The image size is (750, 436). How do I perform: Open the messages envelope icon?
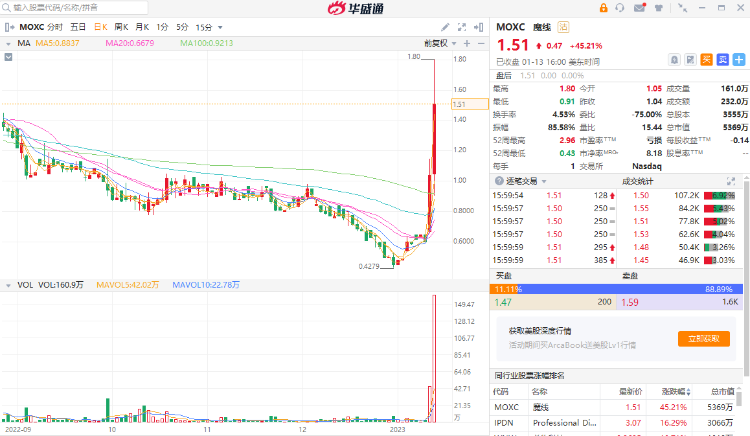tap(640, 8)
